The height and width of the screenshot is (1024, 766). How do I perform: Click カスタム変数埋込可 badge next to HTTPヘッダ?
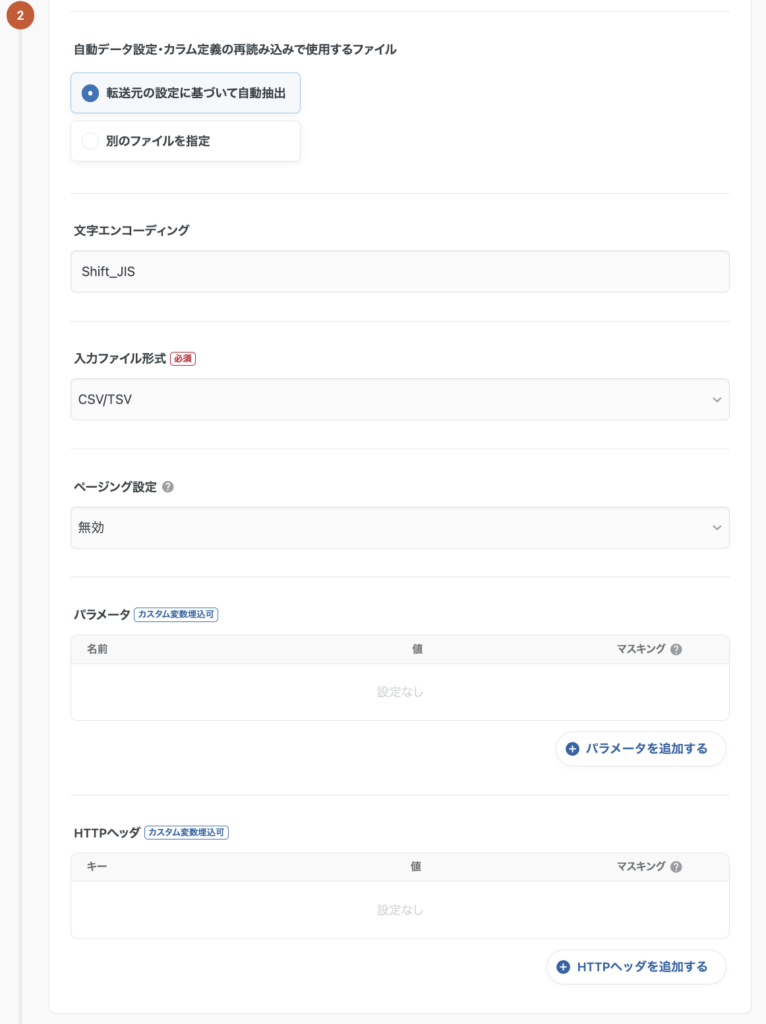click(x=187, y=832)
